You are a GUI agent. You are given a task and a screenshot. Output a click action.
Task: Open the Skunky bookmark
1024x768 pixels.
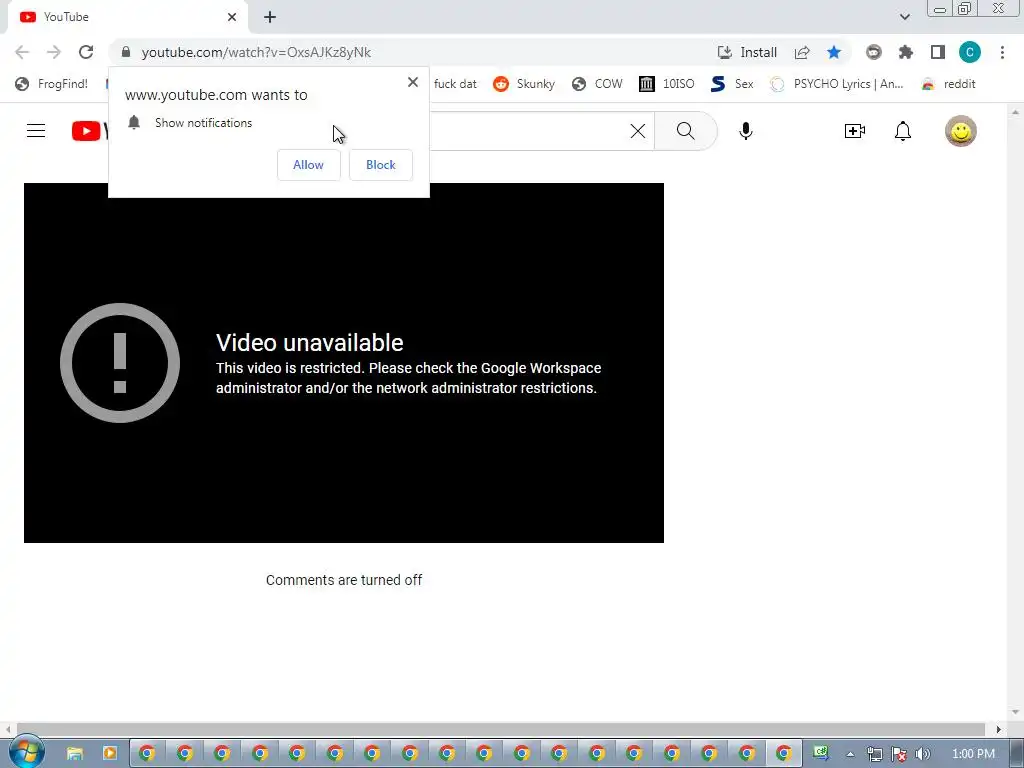point(524,84)
